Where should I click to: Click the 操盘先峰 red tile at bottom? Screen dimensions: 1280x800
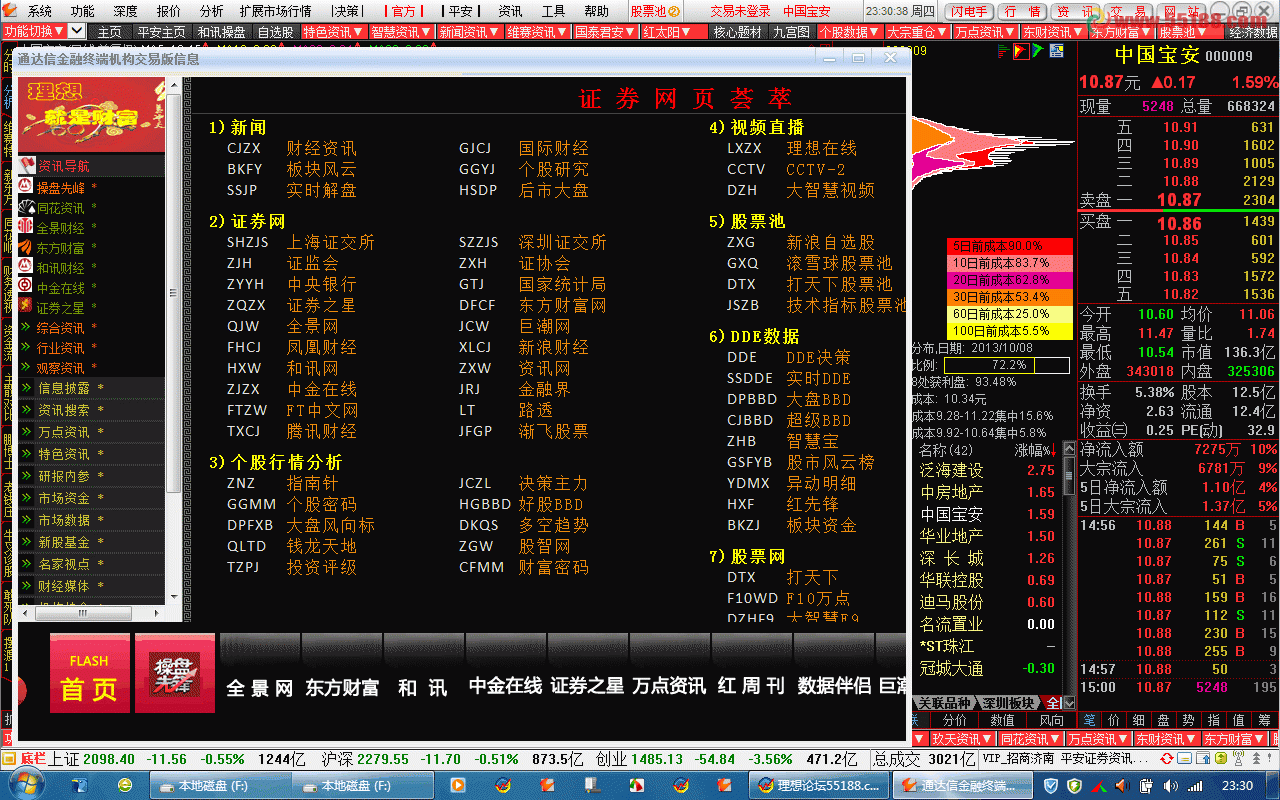pos(175,674)
